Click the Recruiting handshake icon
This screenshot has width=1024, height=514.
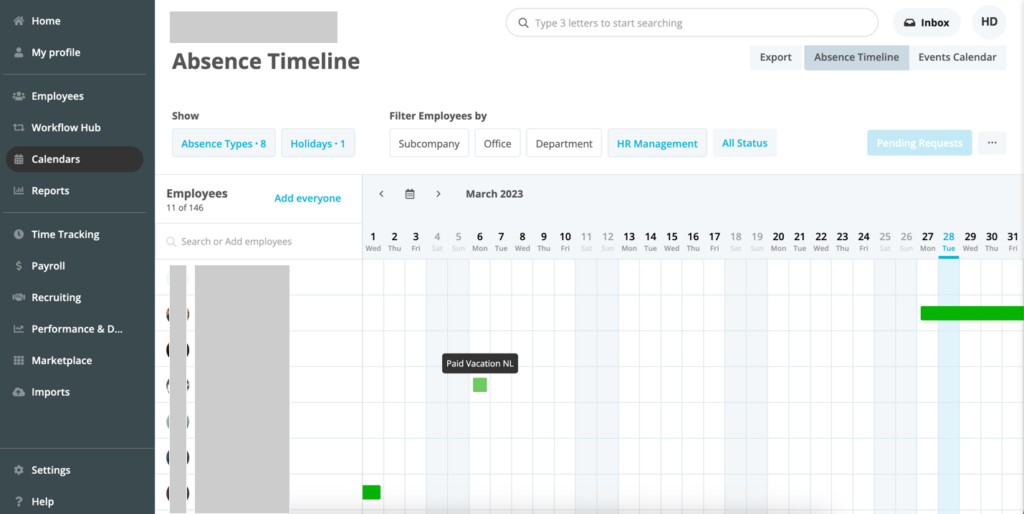tap(19, 297)
